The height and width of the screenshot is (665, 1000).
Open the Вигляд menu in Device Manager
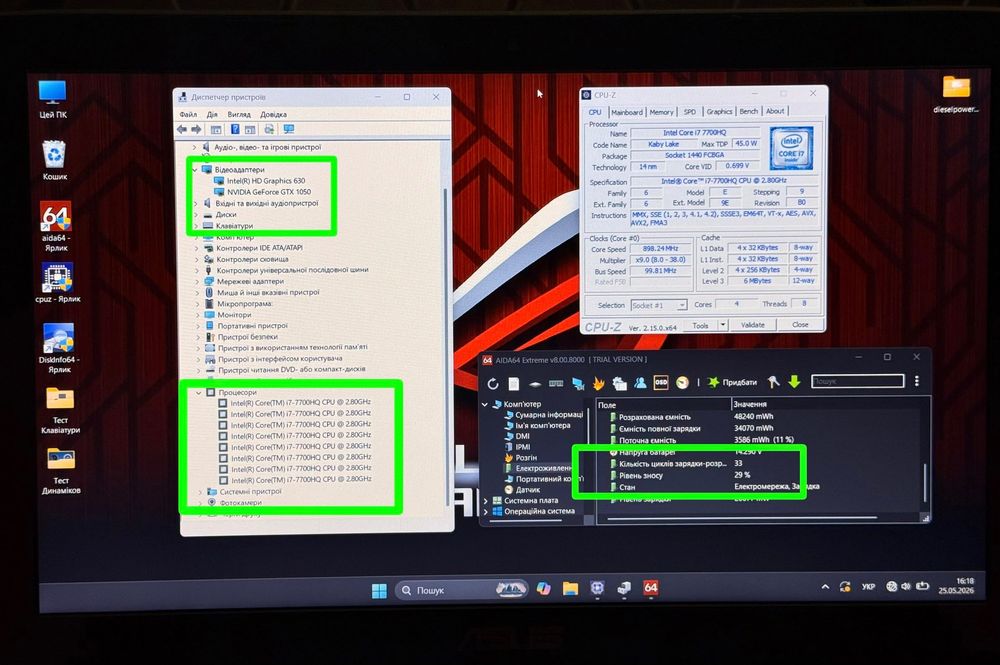239,115
